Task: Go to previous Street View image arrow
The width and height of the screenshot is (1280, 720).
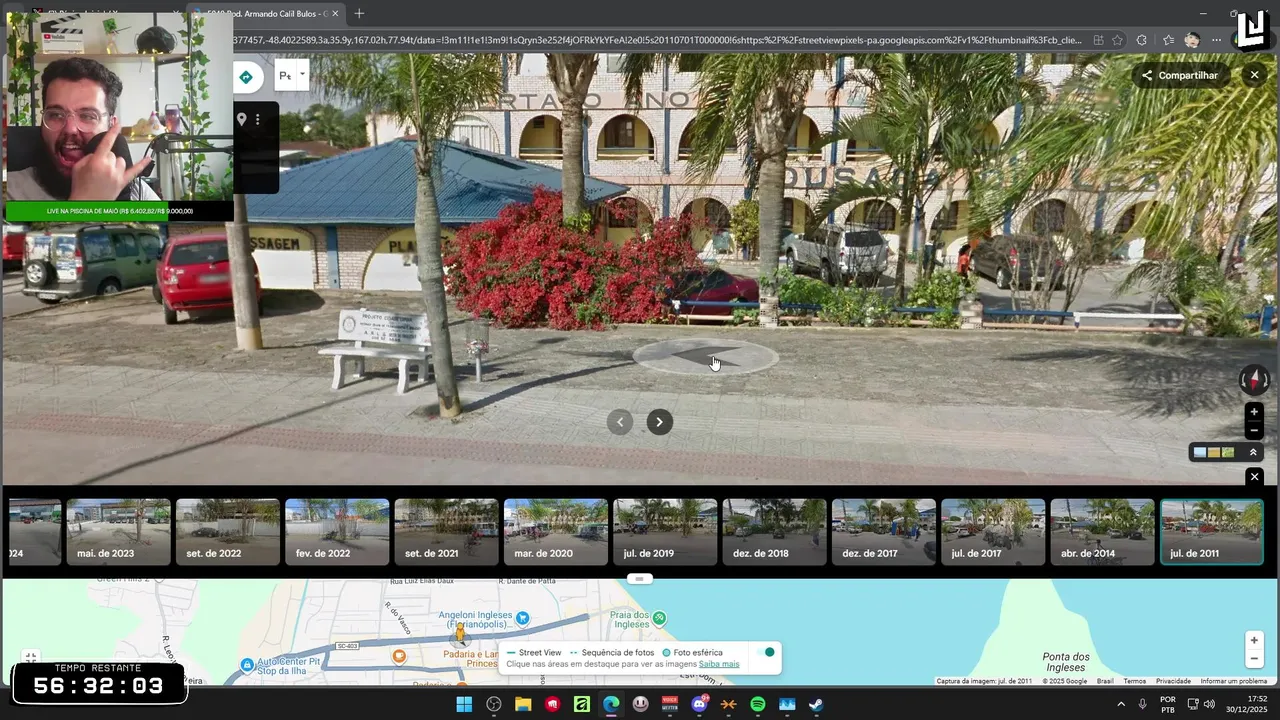Action: (x=620, y=422)
